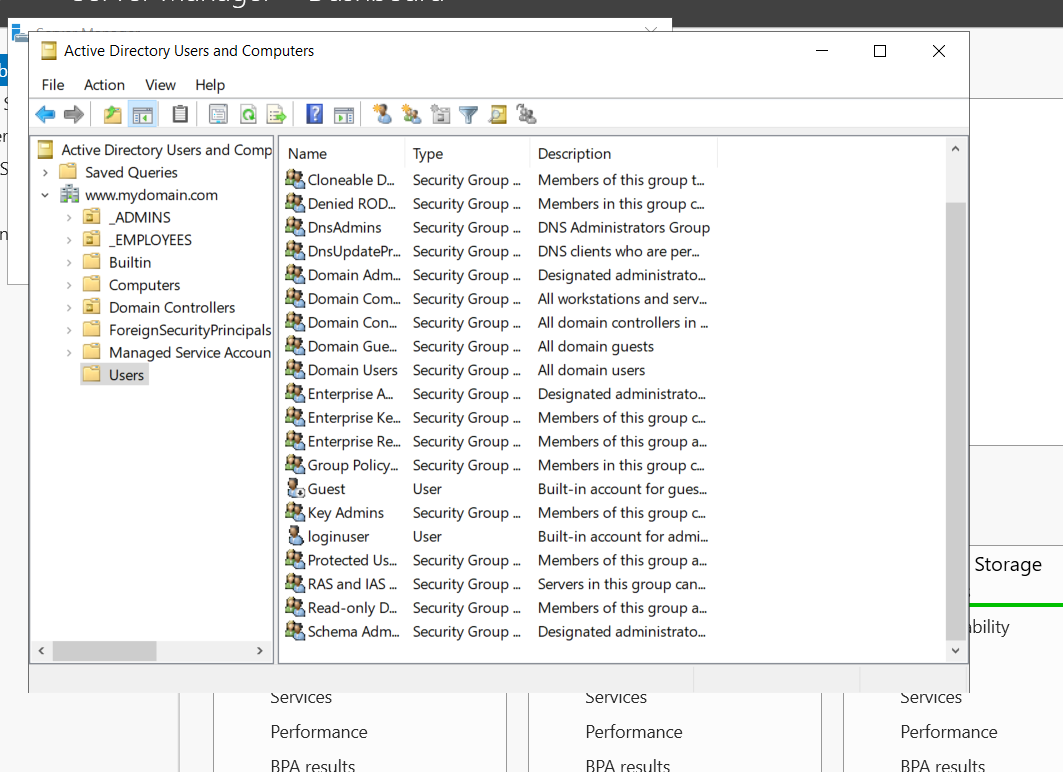Viewport: 1063px width, 772px height.
Task: Create a new organizational unit from the toolbar
Action: pos(440,114)
